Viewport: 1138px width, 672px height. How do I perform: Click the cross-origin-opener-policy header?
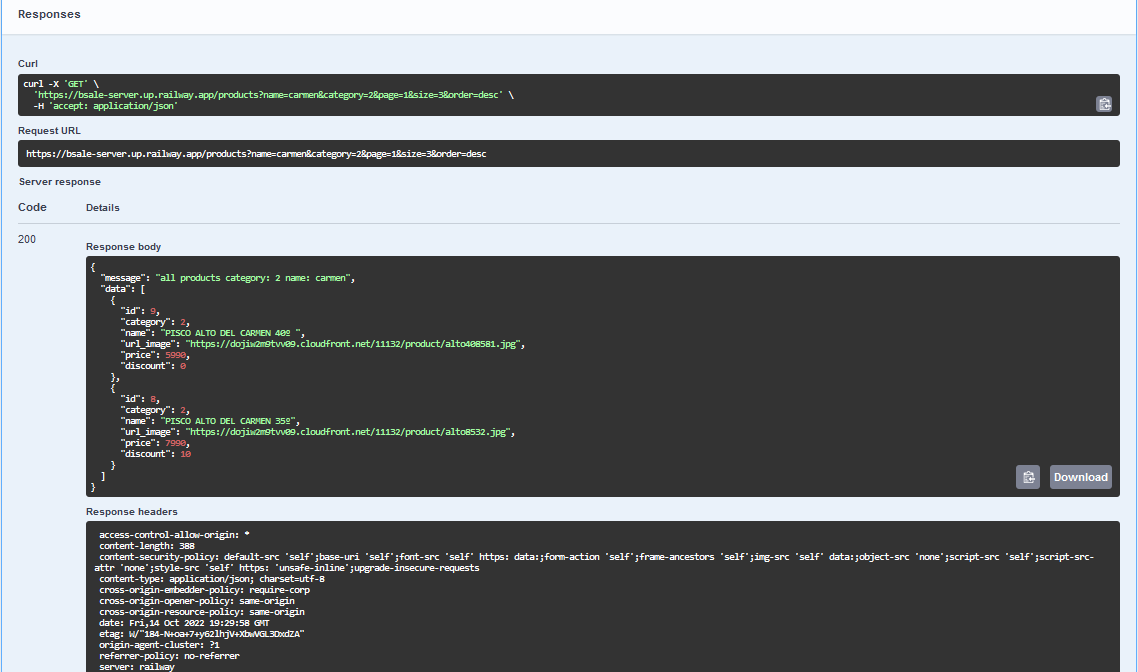(197, 601)
